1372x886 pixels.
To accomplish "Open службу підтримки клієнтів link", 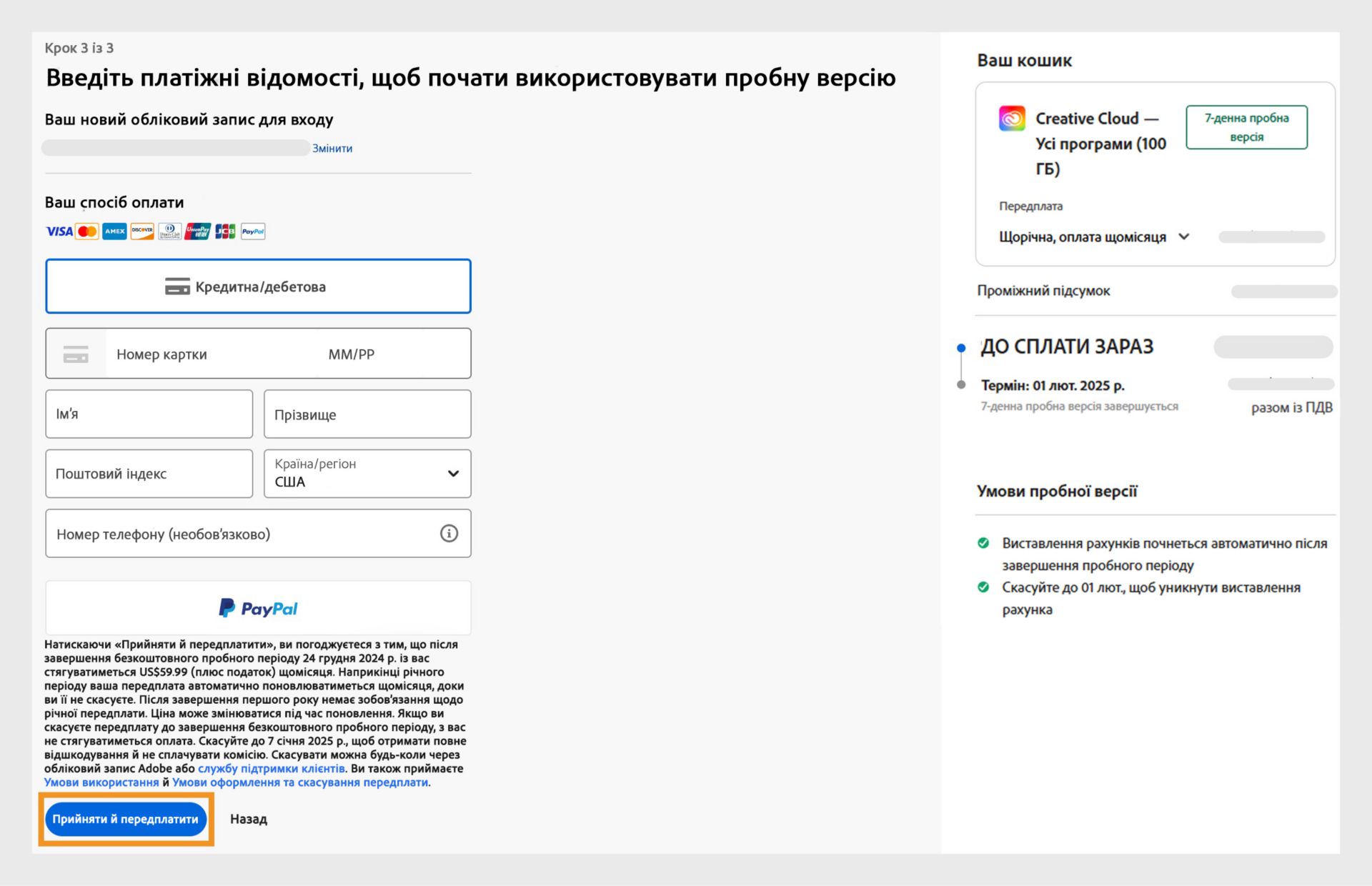I will coord(272,769).
